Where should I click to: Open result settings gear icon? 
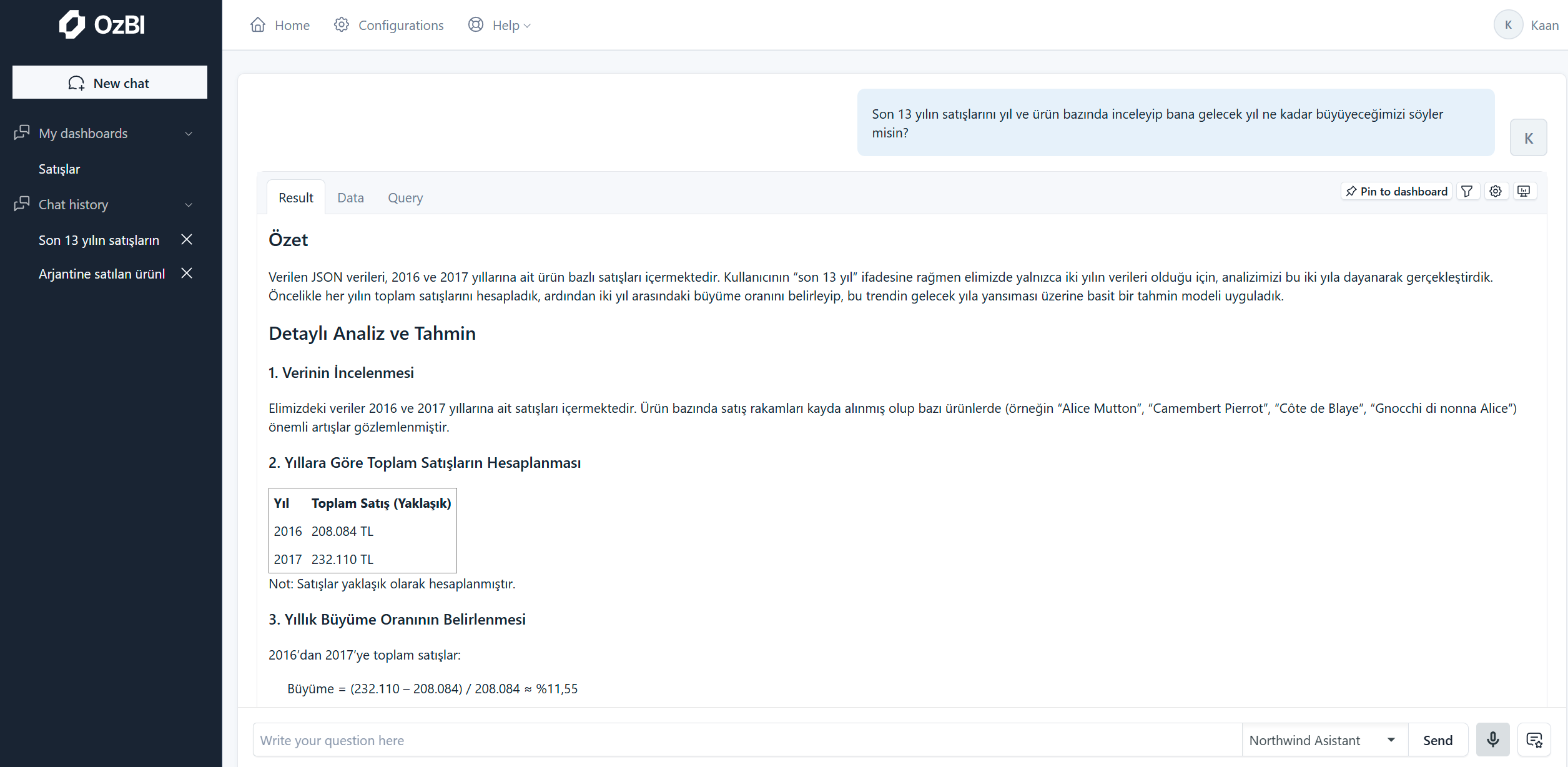tap(1496, 191)
